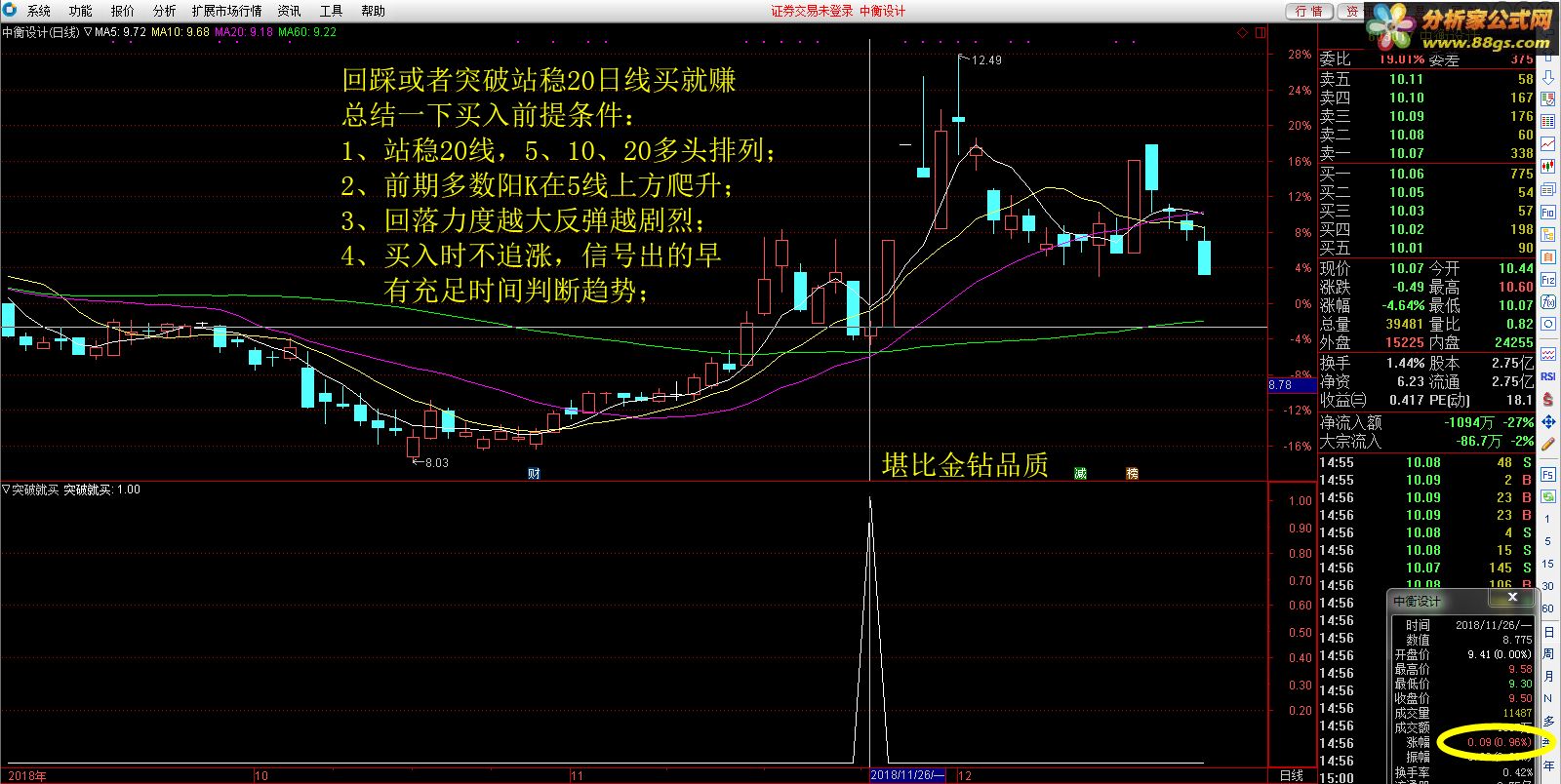The image size is (1561, 784).
Task: Open the 报价 menu
Action: [x=122, y=11]
